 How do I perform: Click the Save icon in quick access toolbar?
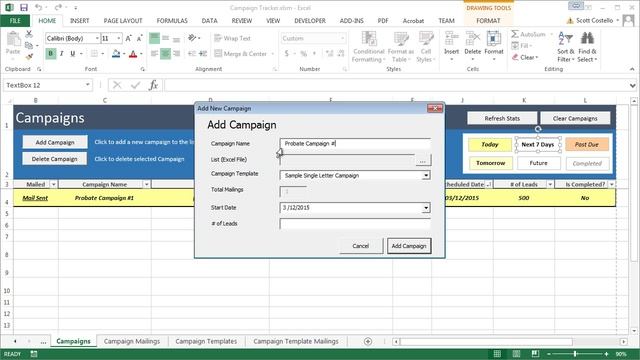point(24,7)
